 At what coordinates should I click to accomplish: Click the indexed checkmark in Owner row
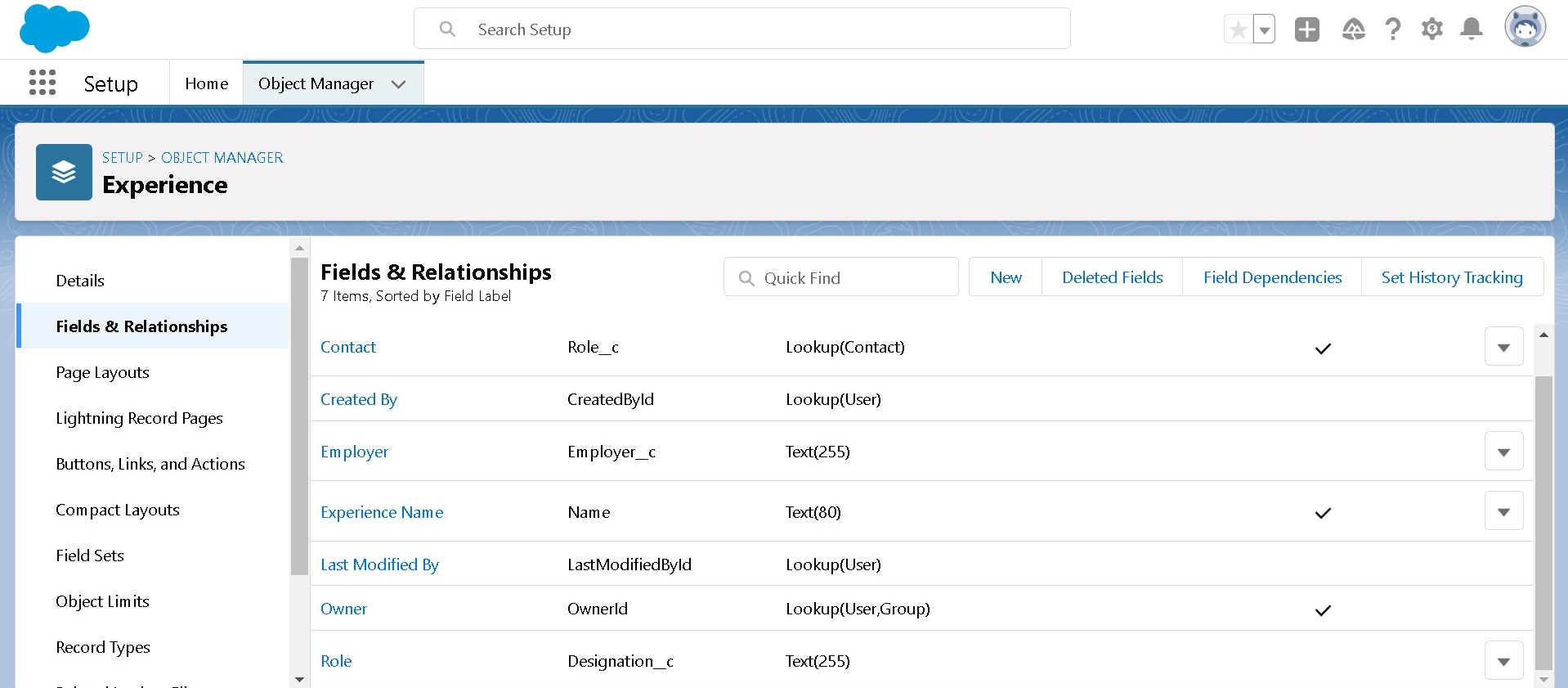coord(1323,610)
